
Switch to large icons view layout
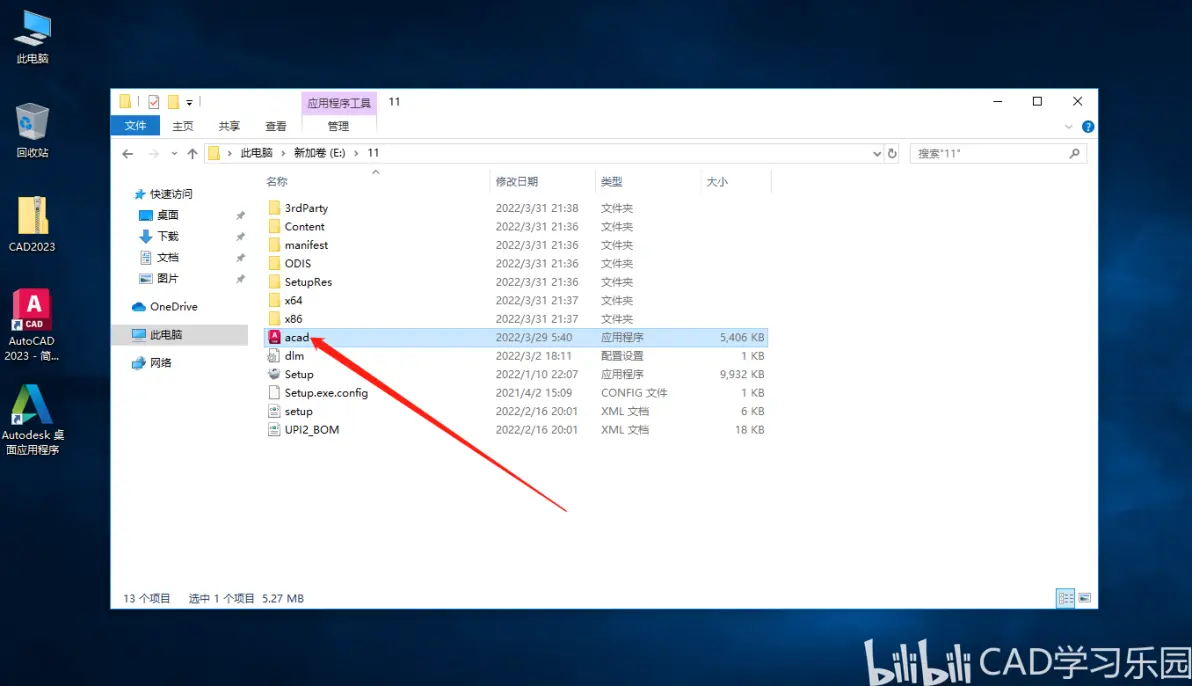coord(1085,599)
